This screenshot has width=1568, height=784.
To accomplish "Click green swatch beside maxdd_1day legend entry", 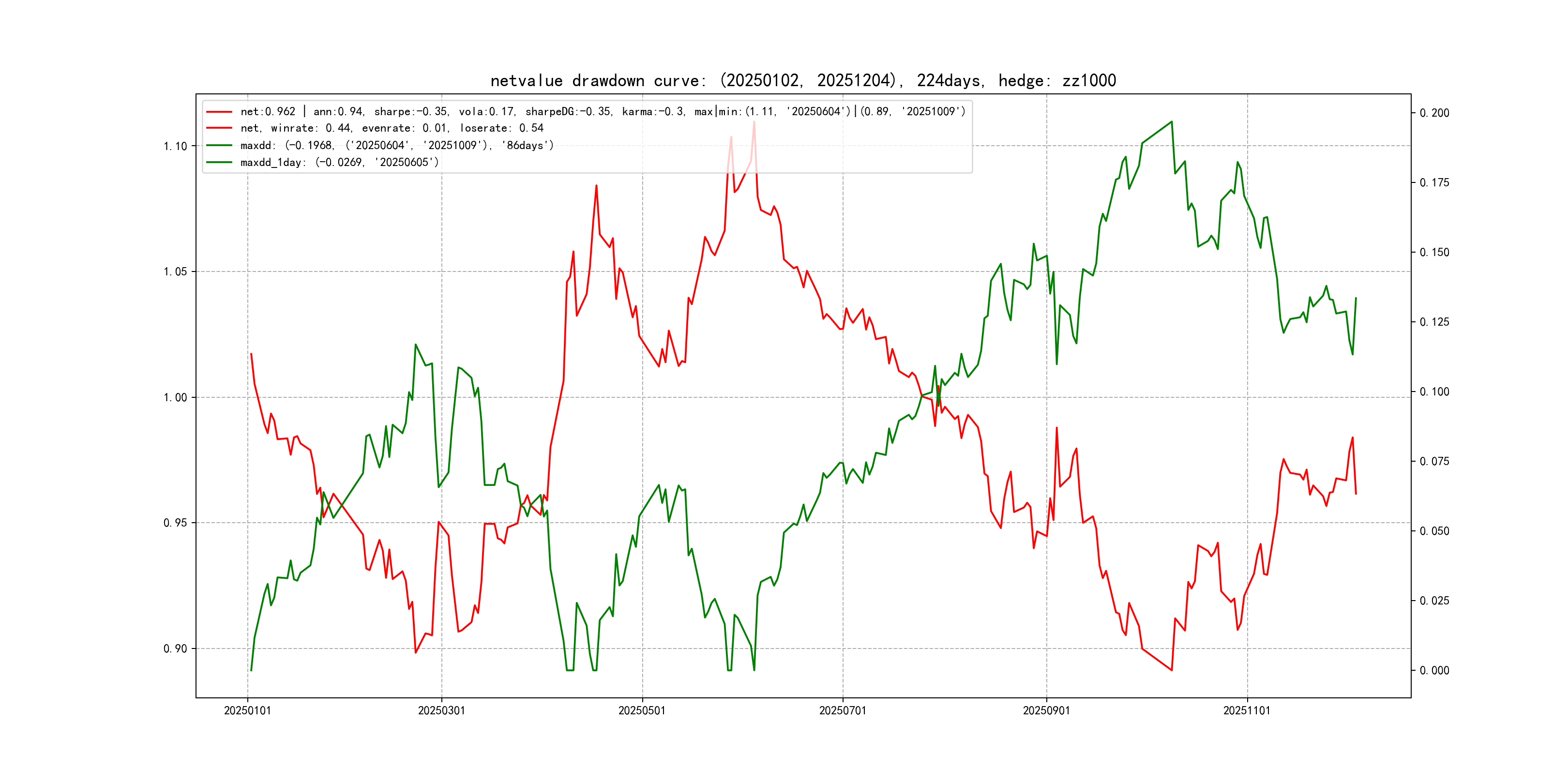I will [219, 162].
